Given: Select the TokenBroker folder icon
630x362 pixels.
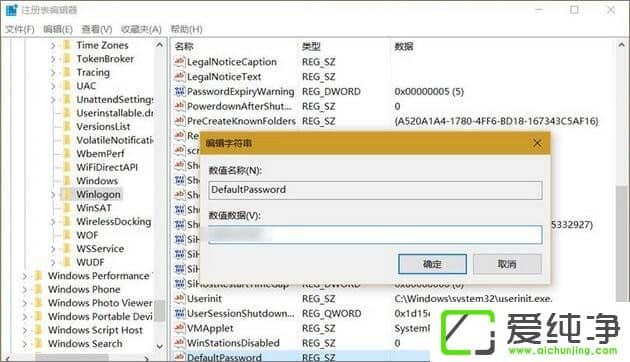Looking at the screenshot, I should tap(67, 59).
